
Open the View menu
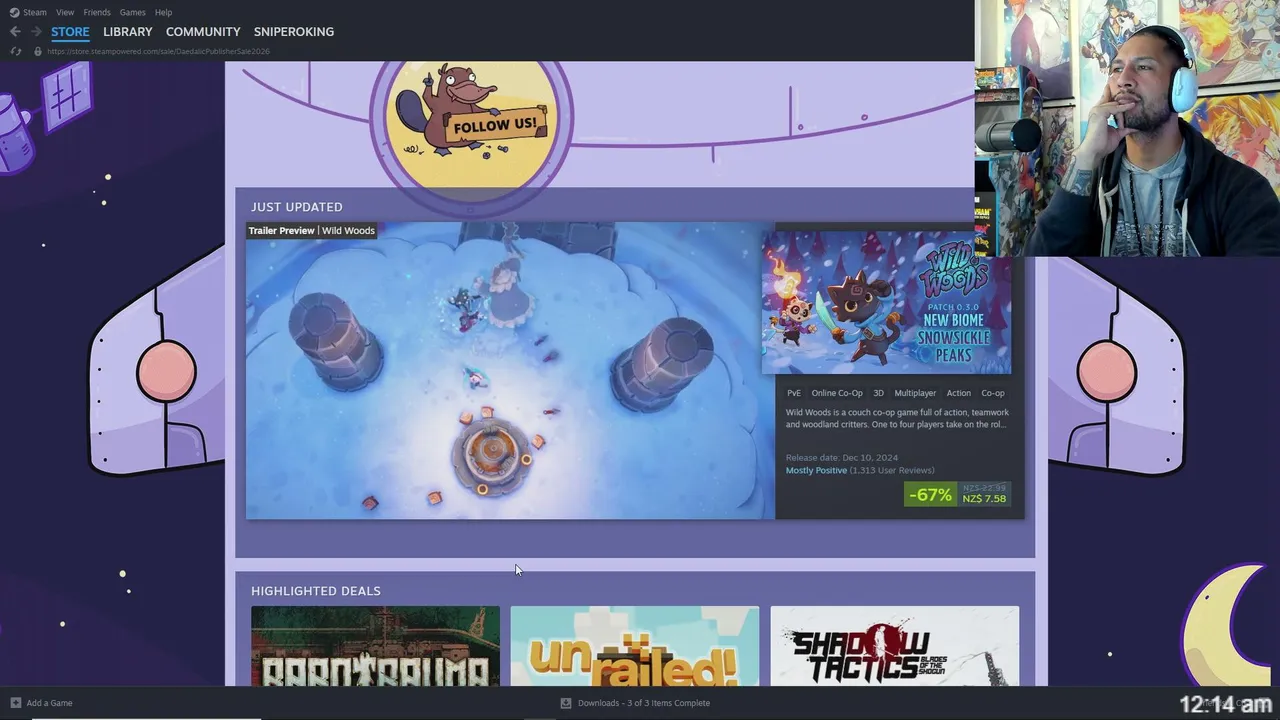click(x=65, y=12)
